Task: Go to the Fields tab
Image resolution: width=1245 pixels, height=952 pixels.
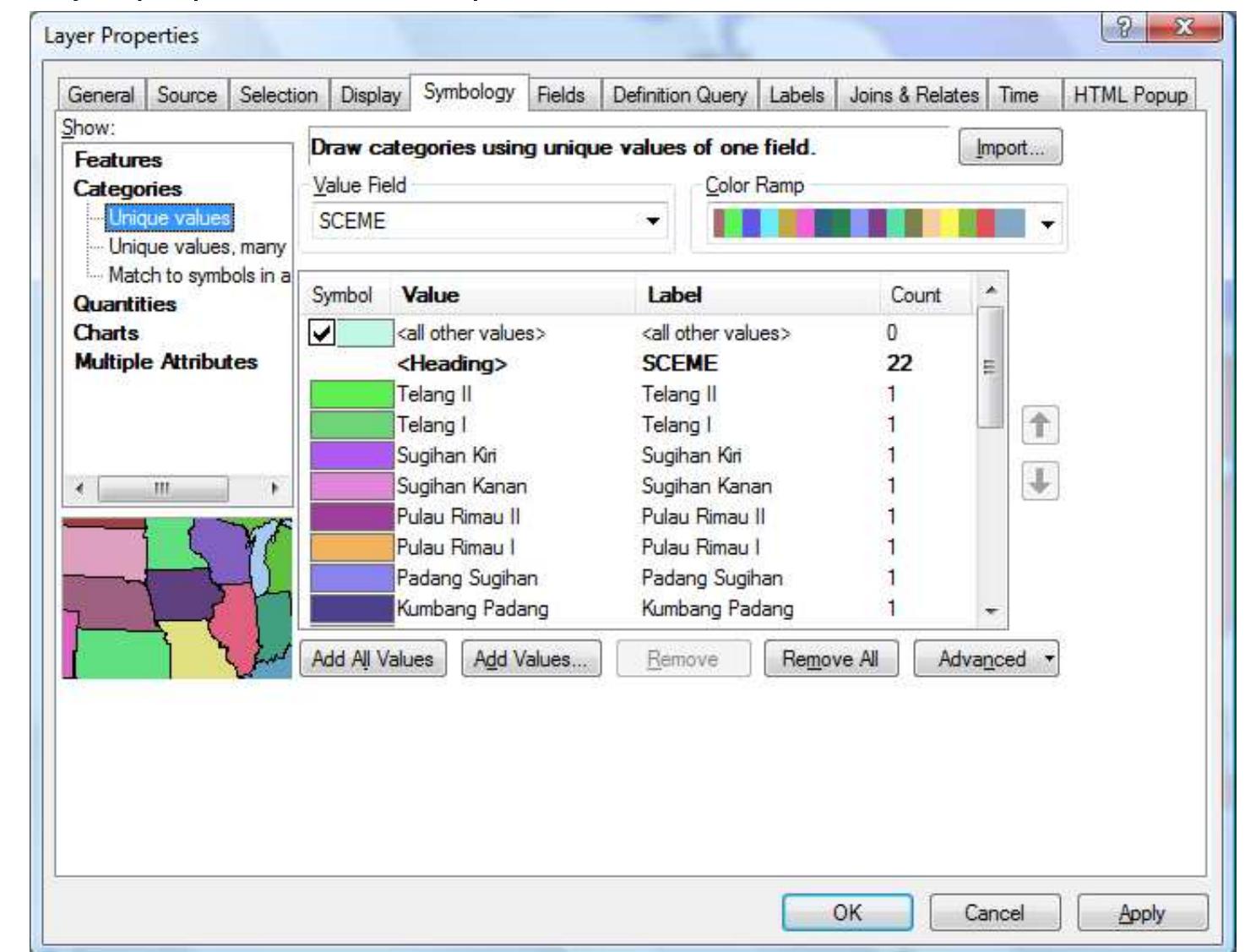Action: 561,95
